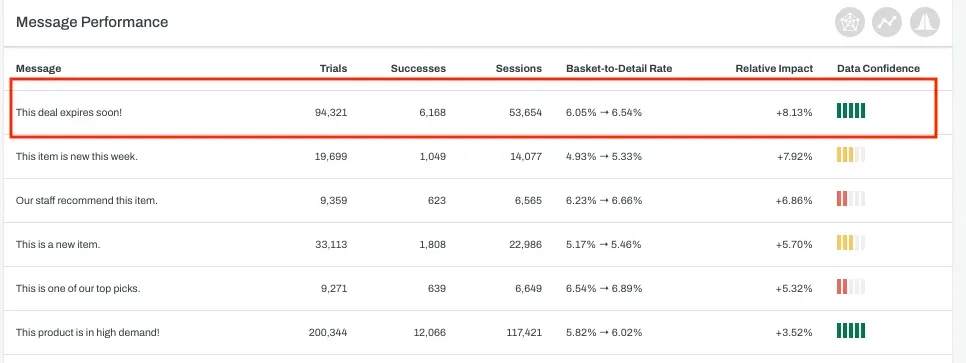This screenshot has height=363, width=966.
Task: Open the radar chart view icon
Action: click(x=850, y=23)
